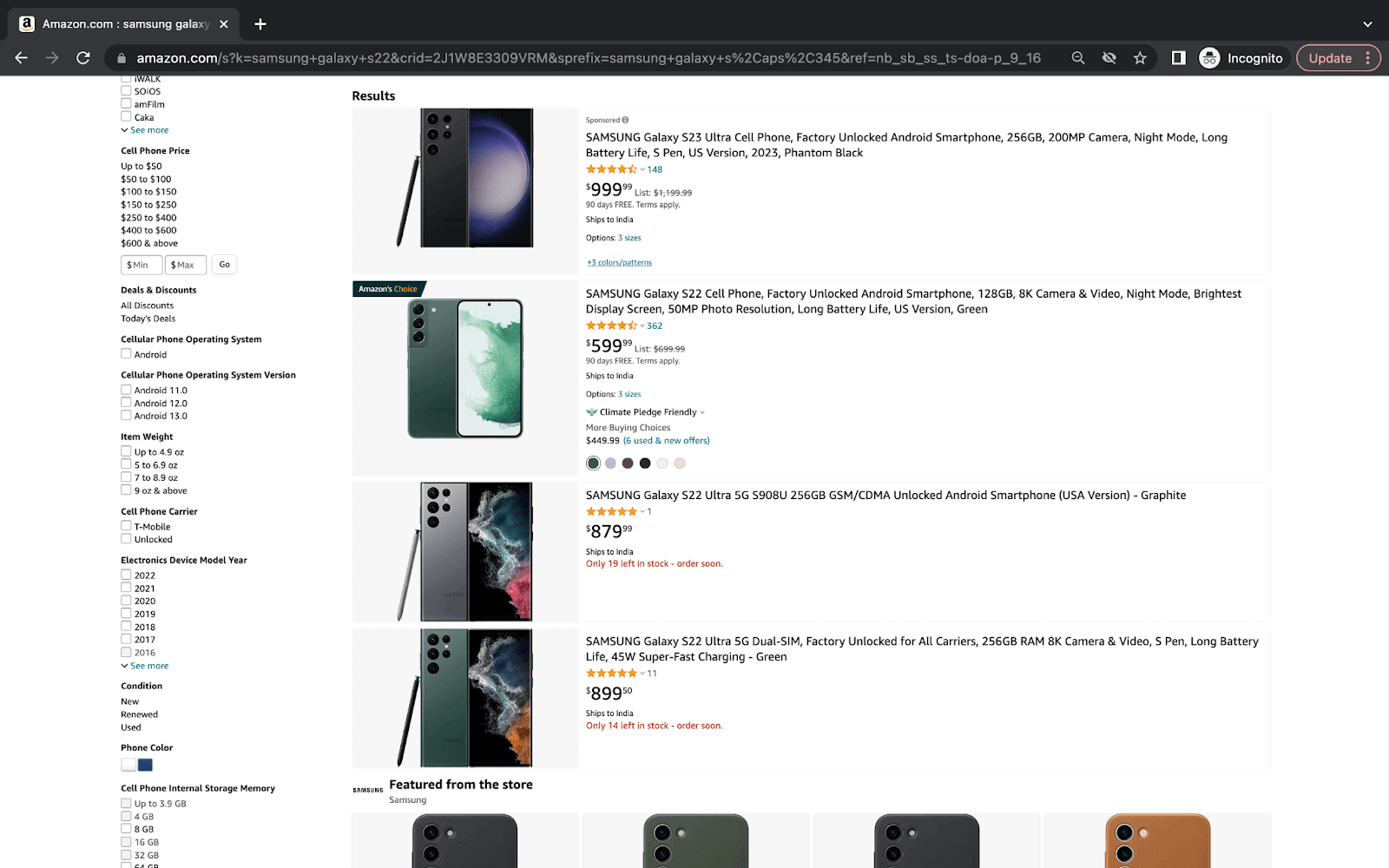Image resolution: width=1389 pixels, height=868 pixels.
Task: Open the Update browser menu
Action: click(1331, 57)
